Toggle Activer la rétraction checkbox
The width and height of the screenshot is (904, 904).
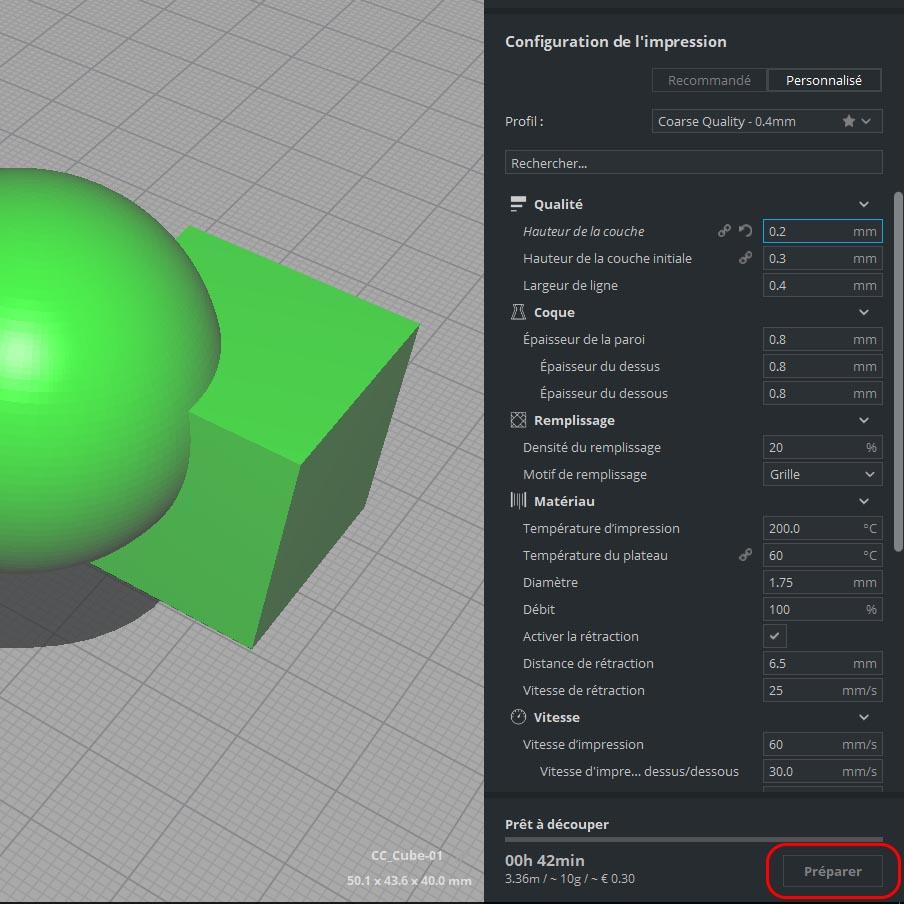tap(774, 636)
